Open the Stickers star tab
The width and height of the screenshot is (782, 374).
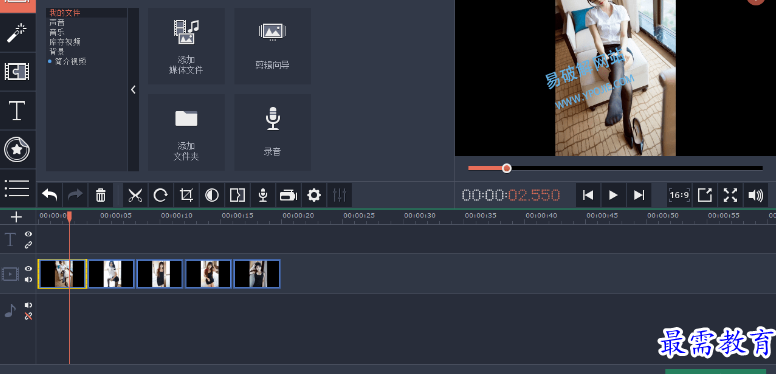tap(17, 149)
